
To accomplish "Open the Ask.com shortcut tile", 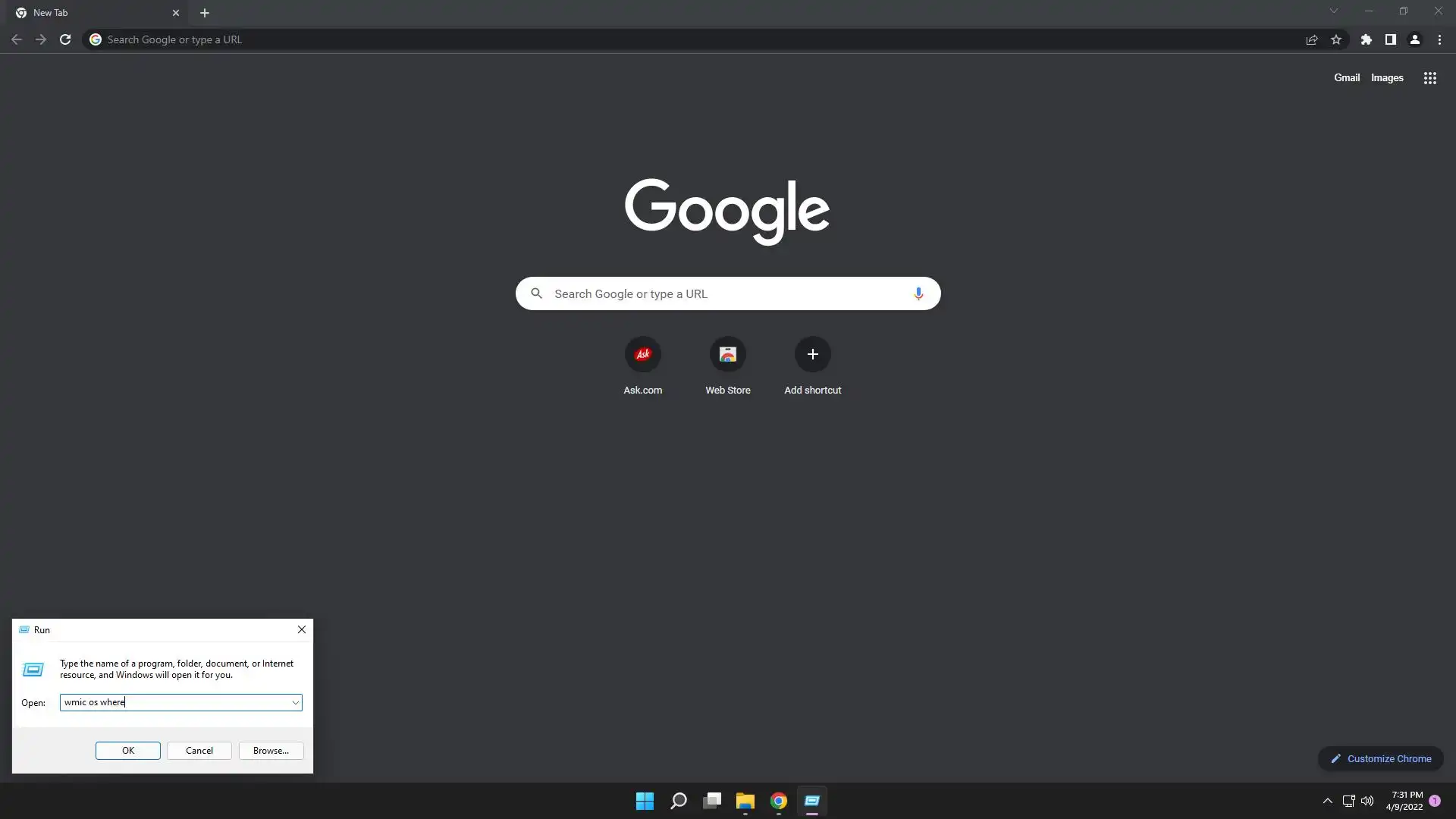I will coord(642,354).
